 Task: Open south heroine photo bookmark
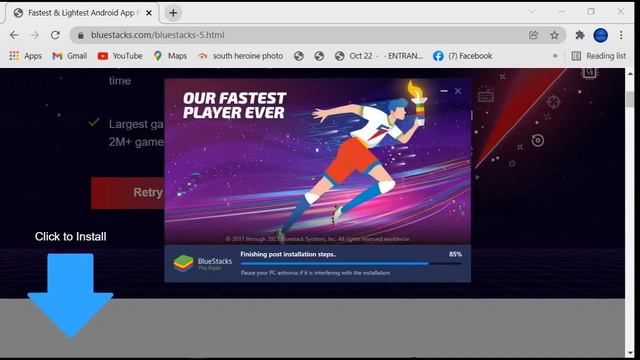[240, 56]
